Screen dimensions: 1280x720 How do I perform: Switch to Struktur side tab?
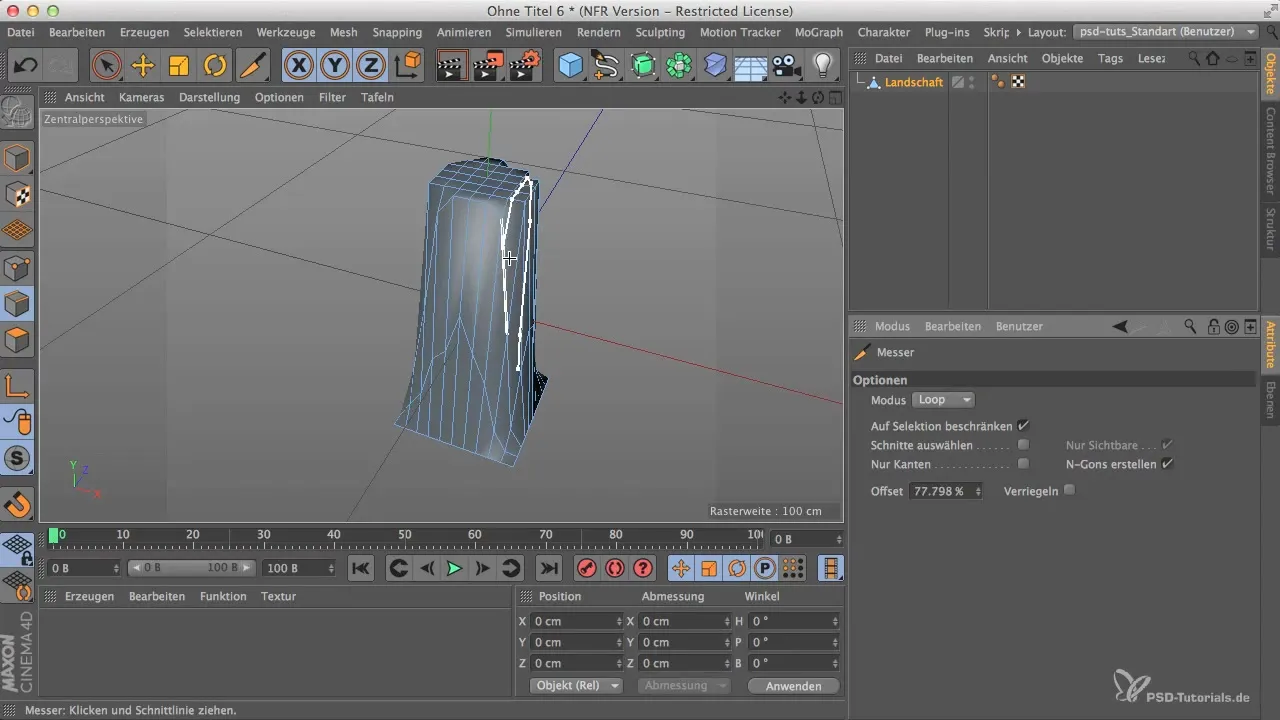[1270, 229]
